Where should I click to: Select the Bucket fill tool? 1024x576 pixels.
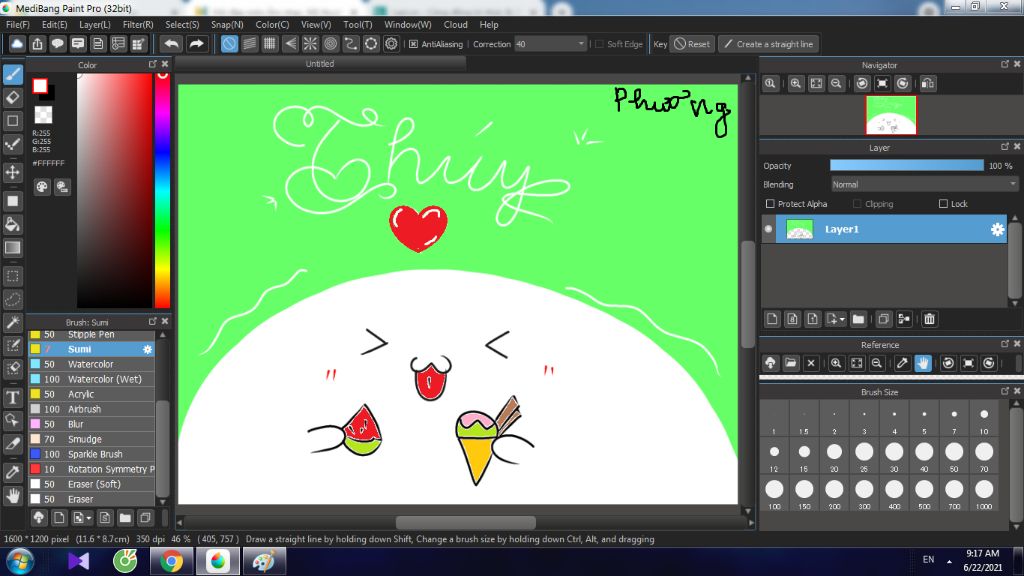(x=12, y=225)
